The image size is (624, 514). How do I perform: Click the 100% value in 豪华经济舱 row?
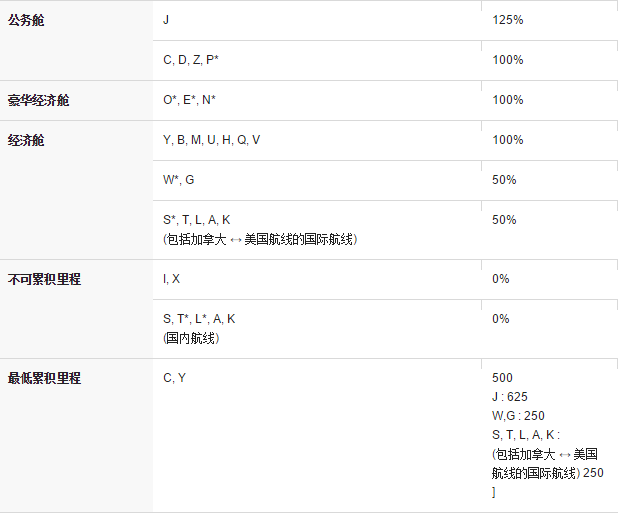[507, 100]
